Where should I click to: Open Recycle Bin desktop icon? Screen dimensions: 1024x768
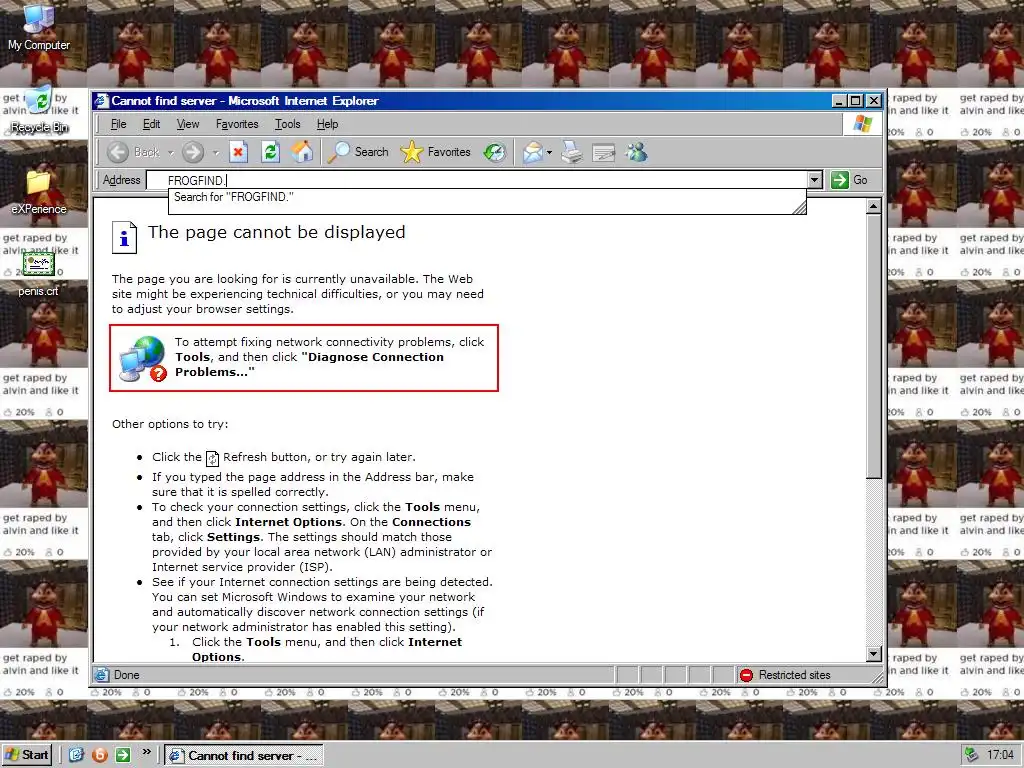pos(39,110)
